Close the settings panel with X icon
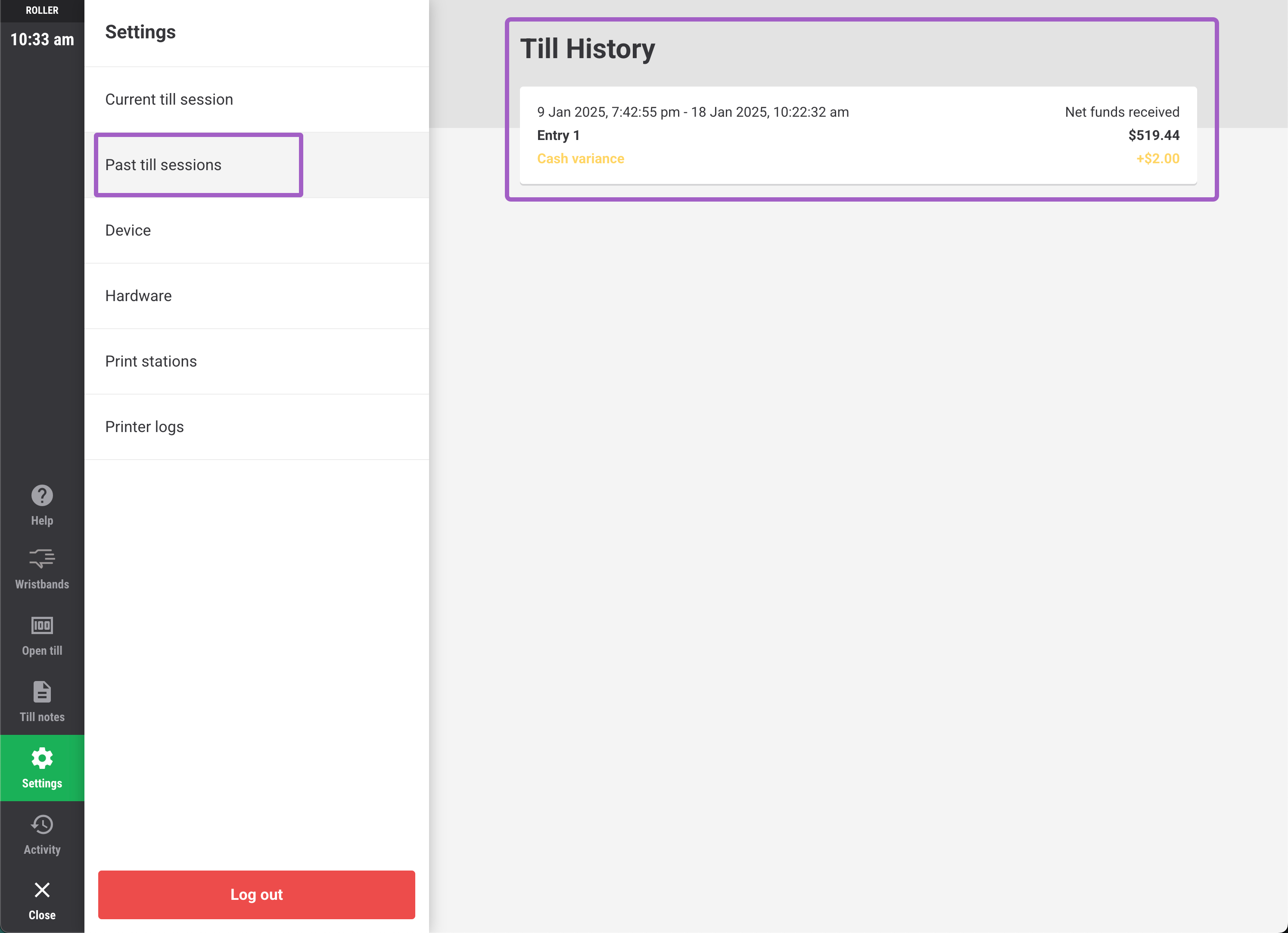The height and width of the screenshot is (933, 1288). pos(42,890)
